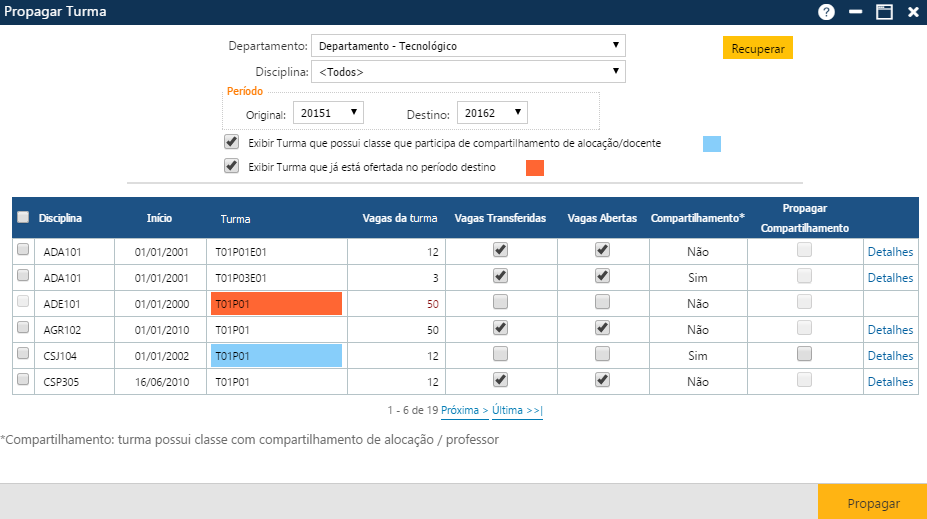Uncheck the show shared allocation classes option
Image resolution: width=927 pixels, height=519 pixels.
[232, 142]
